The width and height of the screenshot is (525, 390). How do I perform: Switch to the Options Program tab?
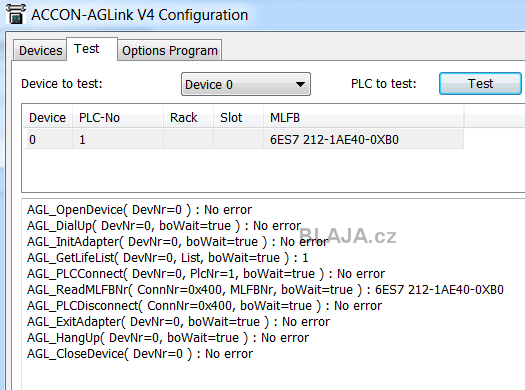(170, 51)
